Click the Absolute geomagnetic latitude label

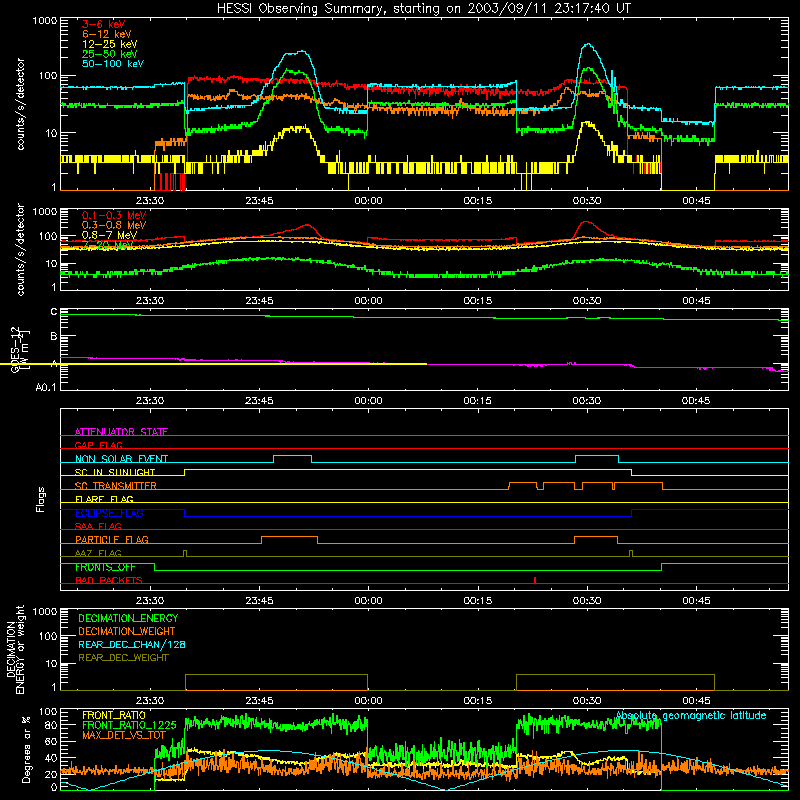691,715
